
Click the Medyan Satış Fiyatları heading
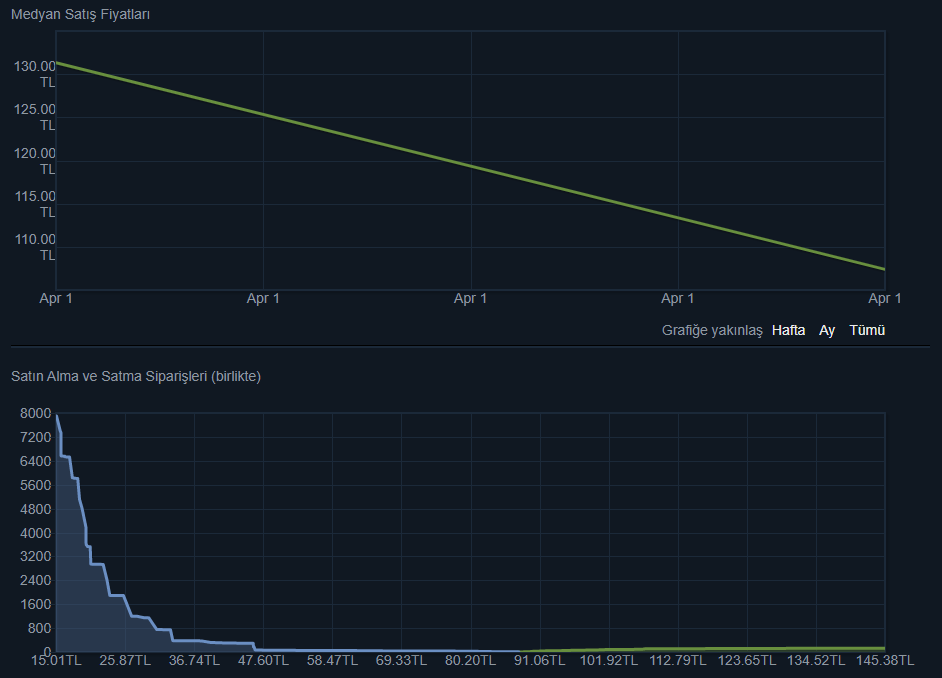coord(81,14)
